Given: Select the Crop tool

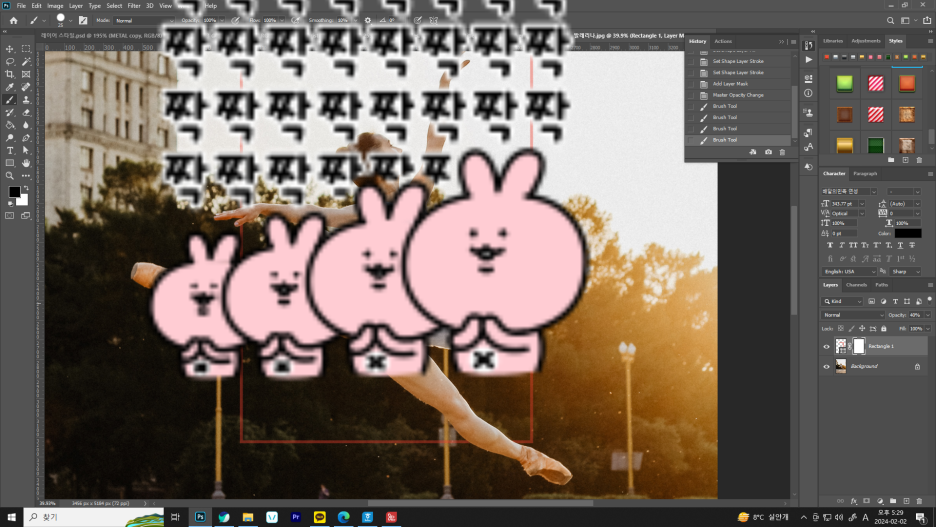Looking at the screenshot, I should 10,75.
